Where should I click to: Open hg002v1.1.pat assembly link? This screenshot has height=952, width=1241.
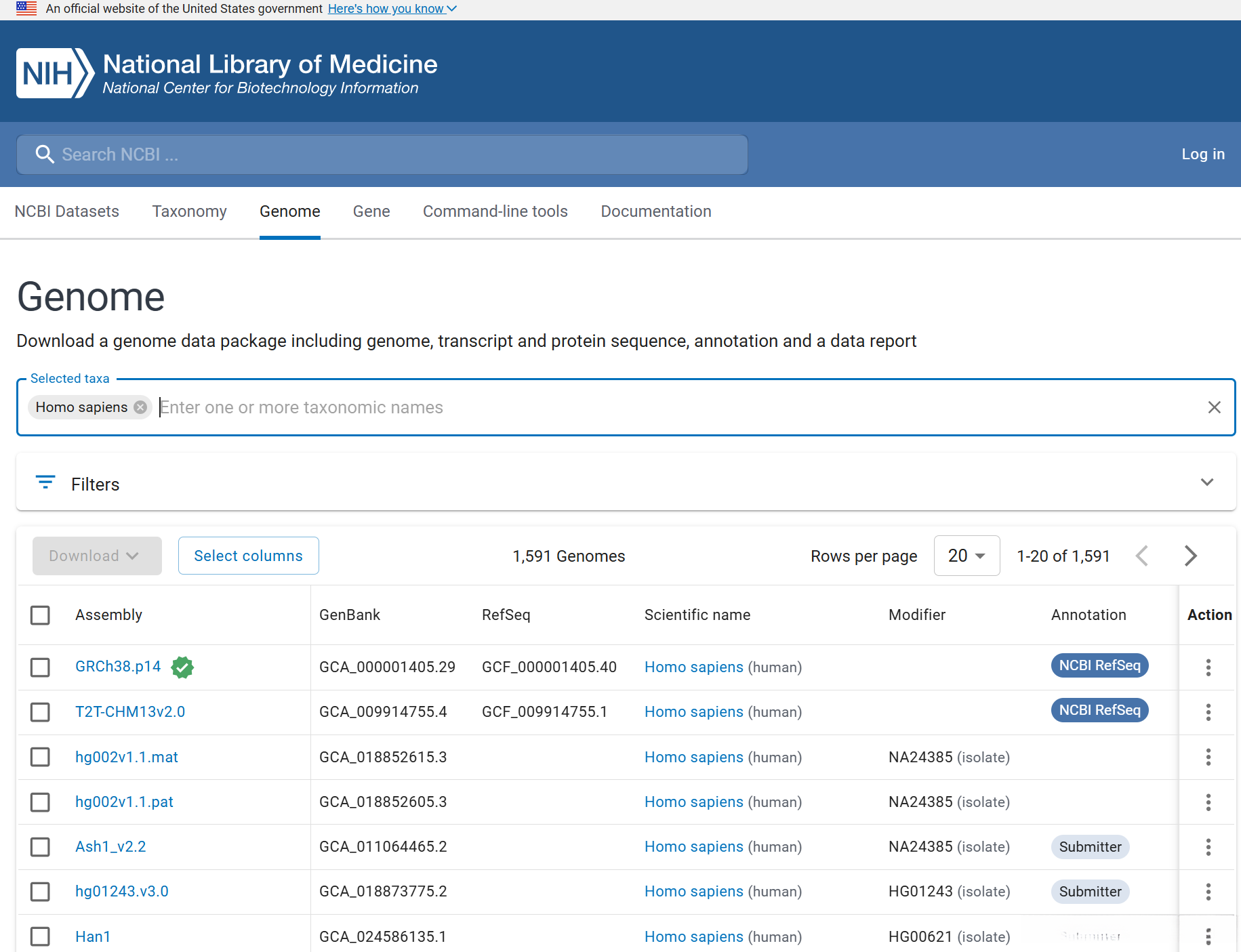pyautogui.click(x=124, y=802)
